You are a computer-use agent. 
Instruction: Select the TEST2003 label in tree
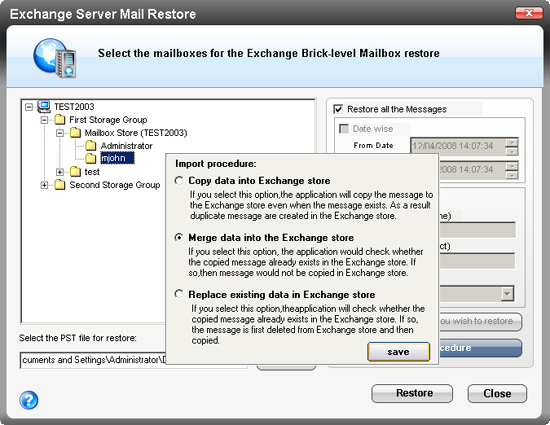(74, 107)
